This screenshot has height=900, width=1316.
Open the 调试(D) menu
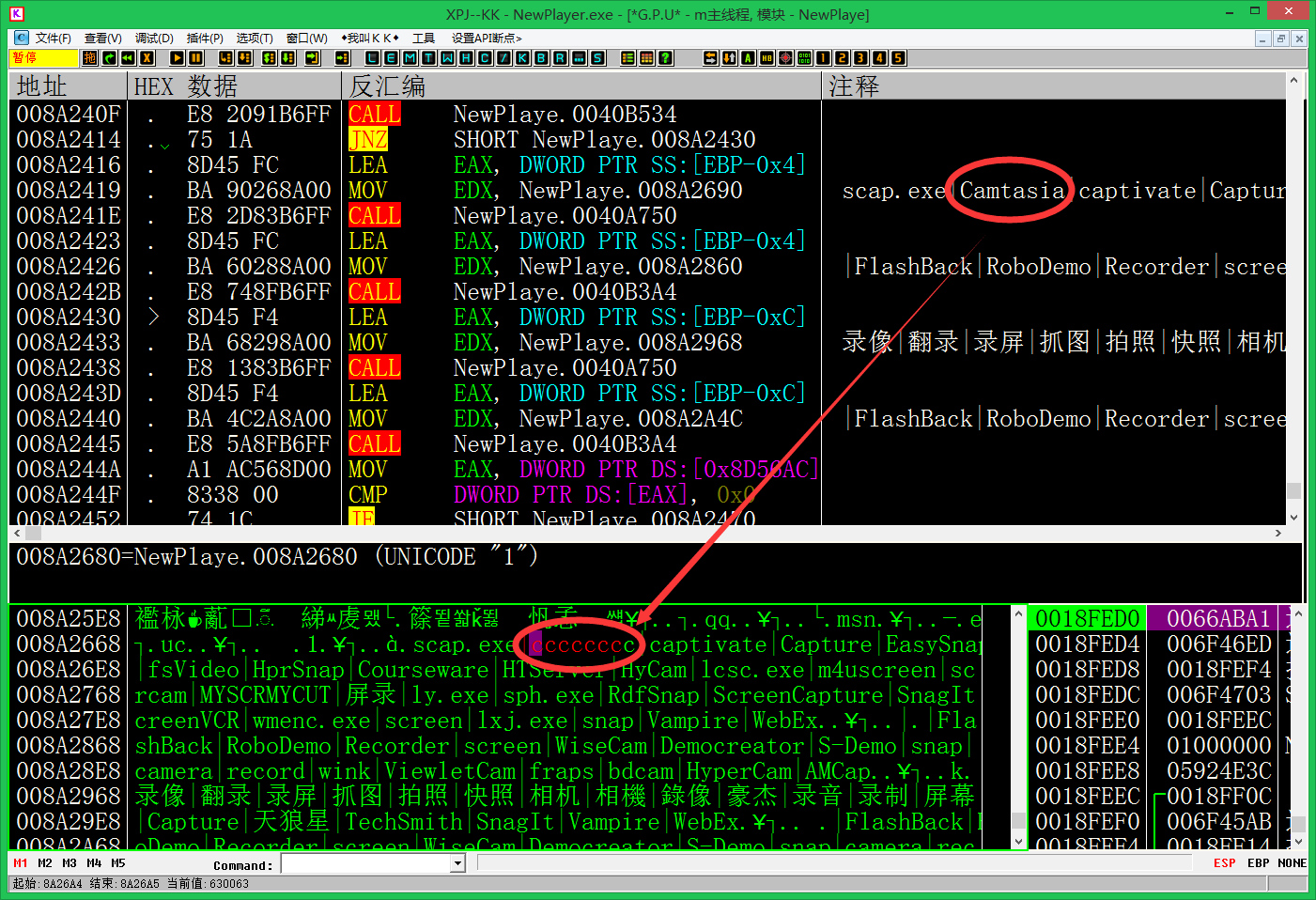154,39
